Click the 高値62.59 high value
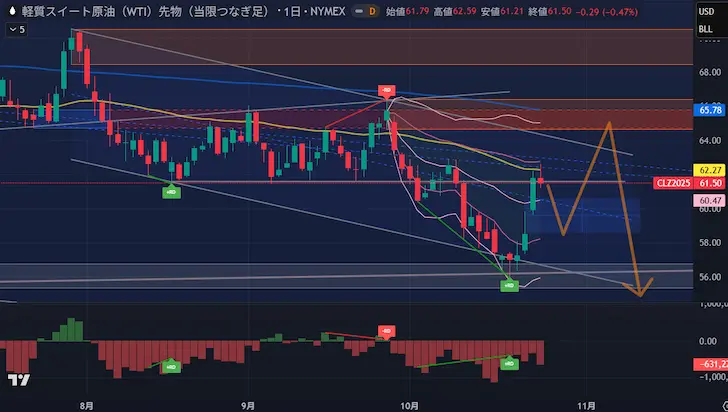This screenshot has height=412, width=728. pyautogui.click(x=455, y=11)
